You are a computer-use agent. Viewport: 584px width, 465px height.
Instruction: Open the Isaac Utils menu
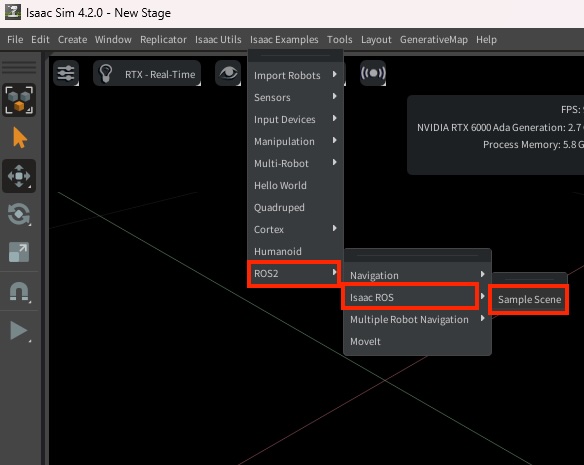coord(218,39)
